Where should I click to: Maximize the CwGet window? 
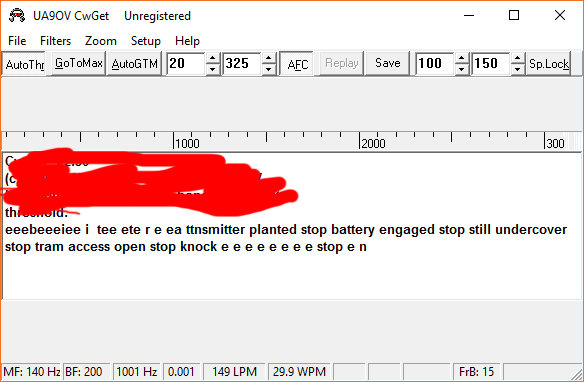tap(514, 16)
